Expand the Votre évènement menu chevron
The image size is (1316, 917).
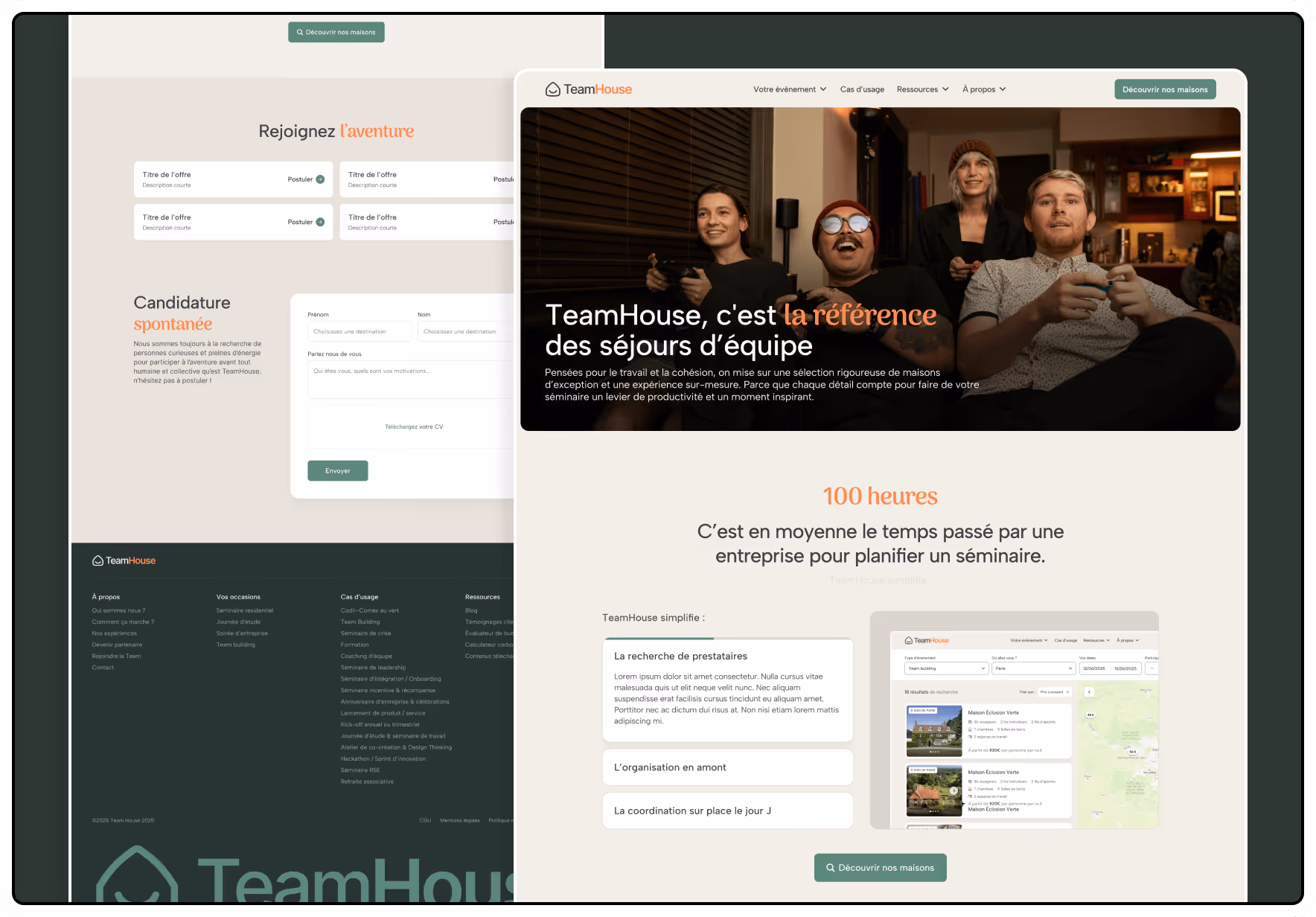(x=823, y=89)
